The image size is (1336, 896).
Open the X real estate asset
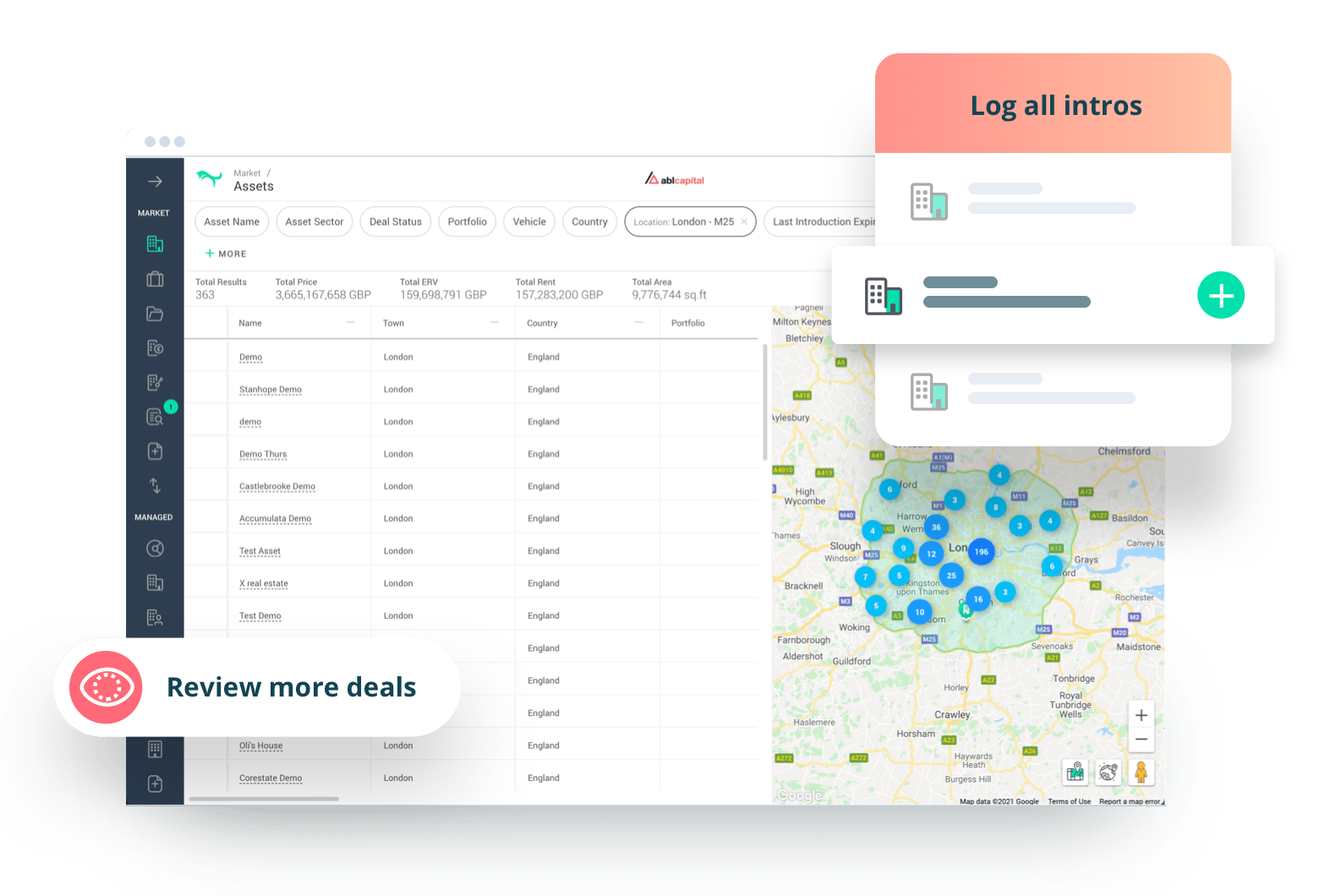pos(264,584)
